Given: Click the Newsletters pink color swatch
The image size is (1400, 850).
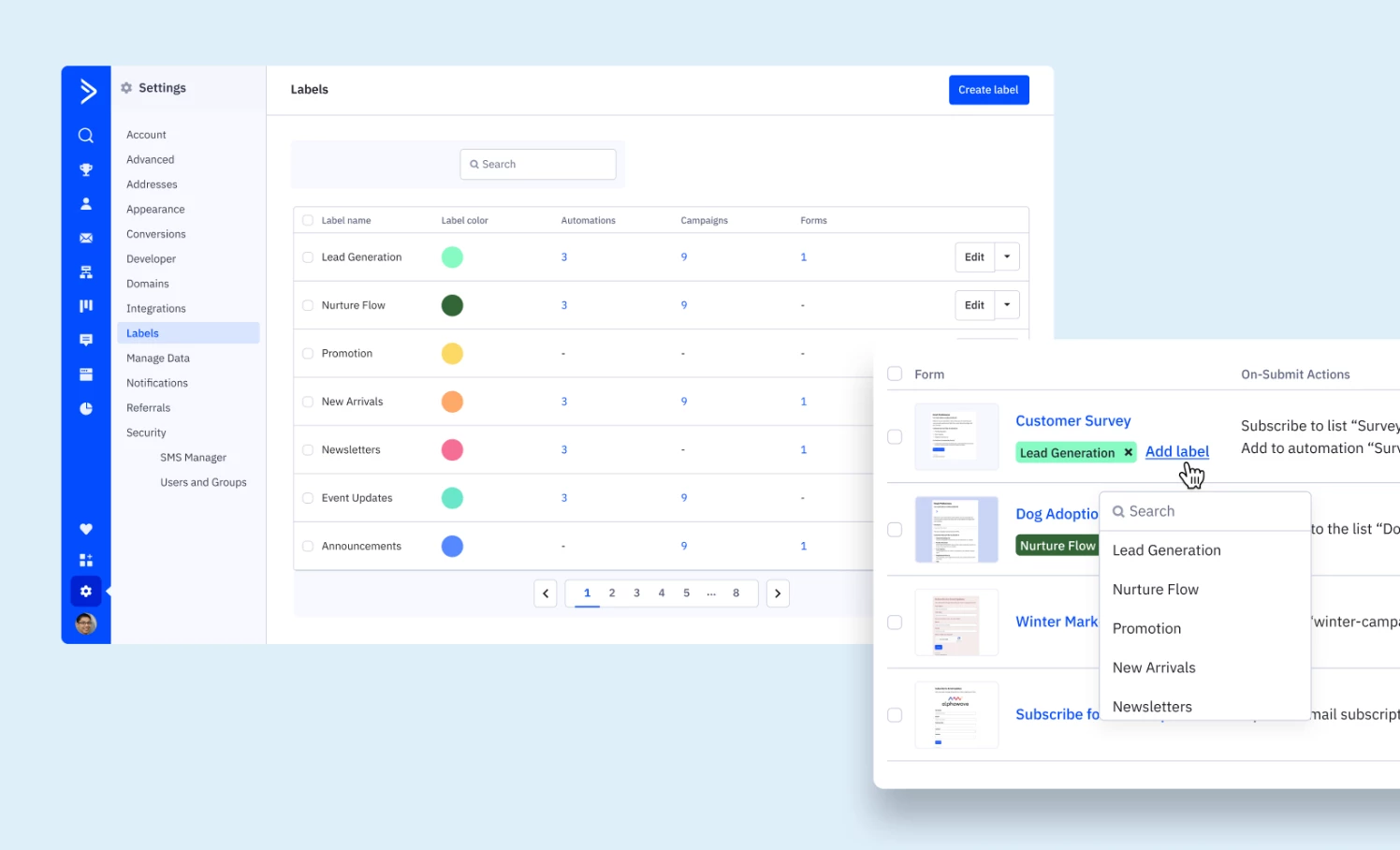Looking at the screenshot, I should coord(452,450).
